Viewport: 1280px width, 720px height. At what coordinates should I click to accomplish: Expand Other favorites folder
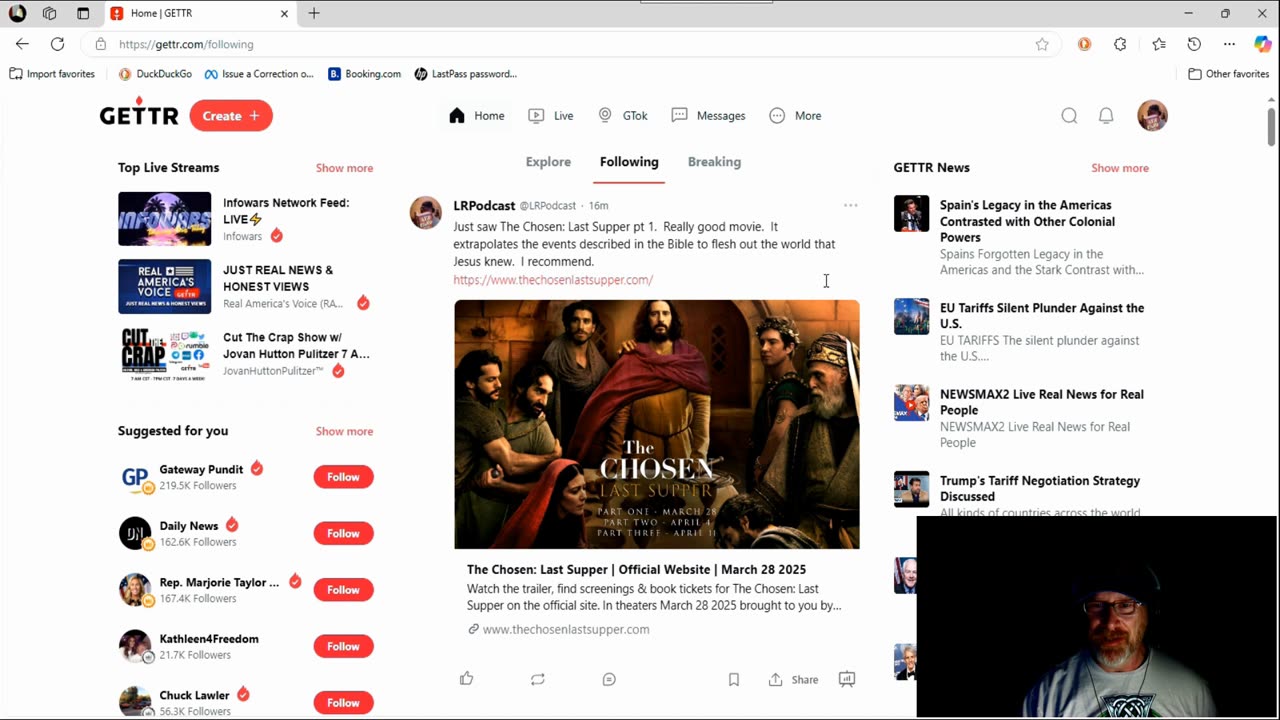[1228, 74]
